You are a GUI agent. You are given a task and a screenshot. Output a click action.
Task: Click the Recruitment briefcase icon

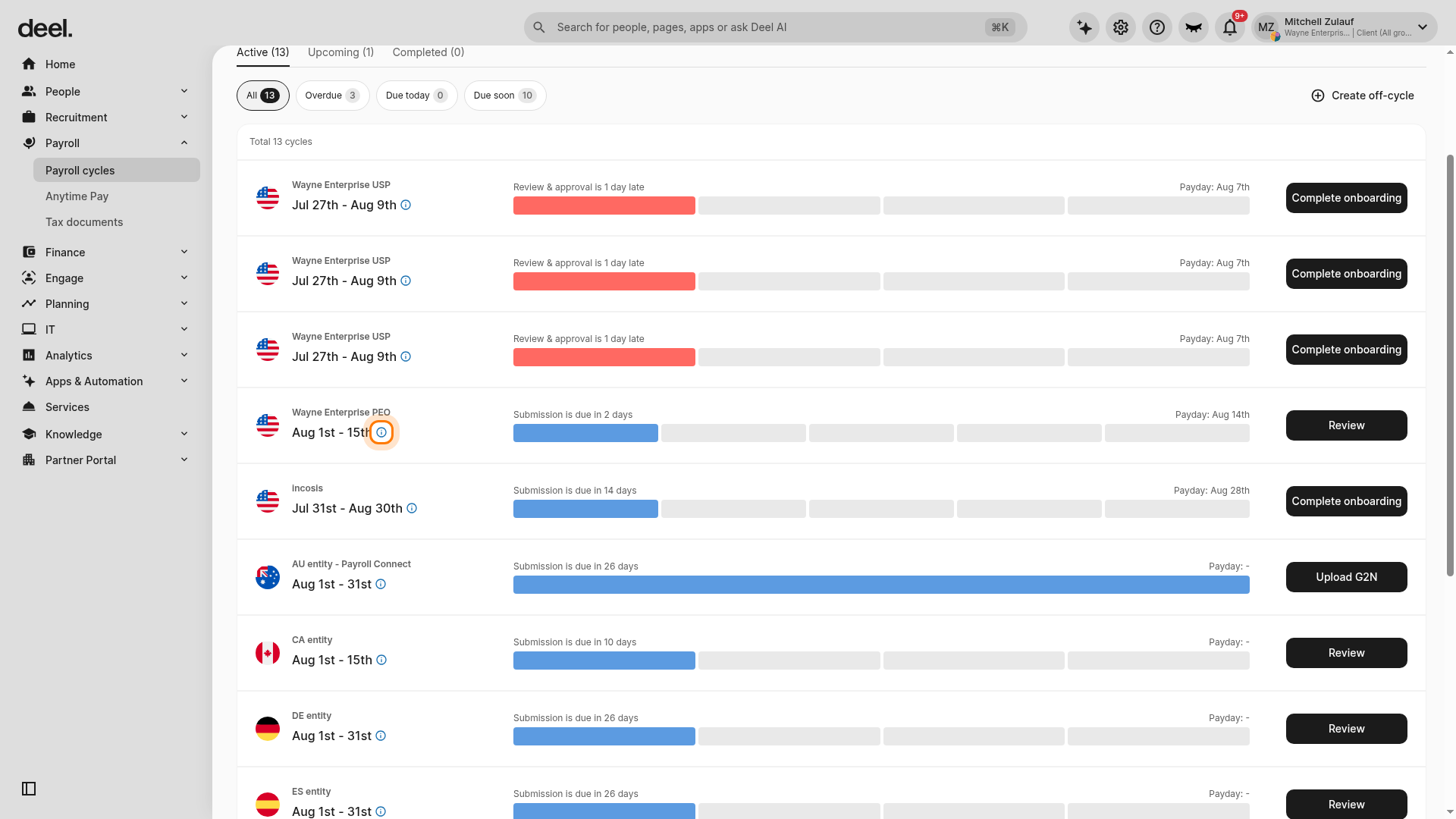pyautogui.click(x=29, y=118)
